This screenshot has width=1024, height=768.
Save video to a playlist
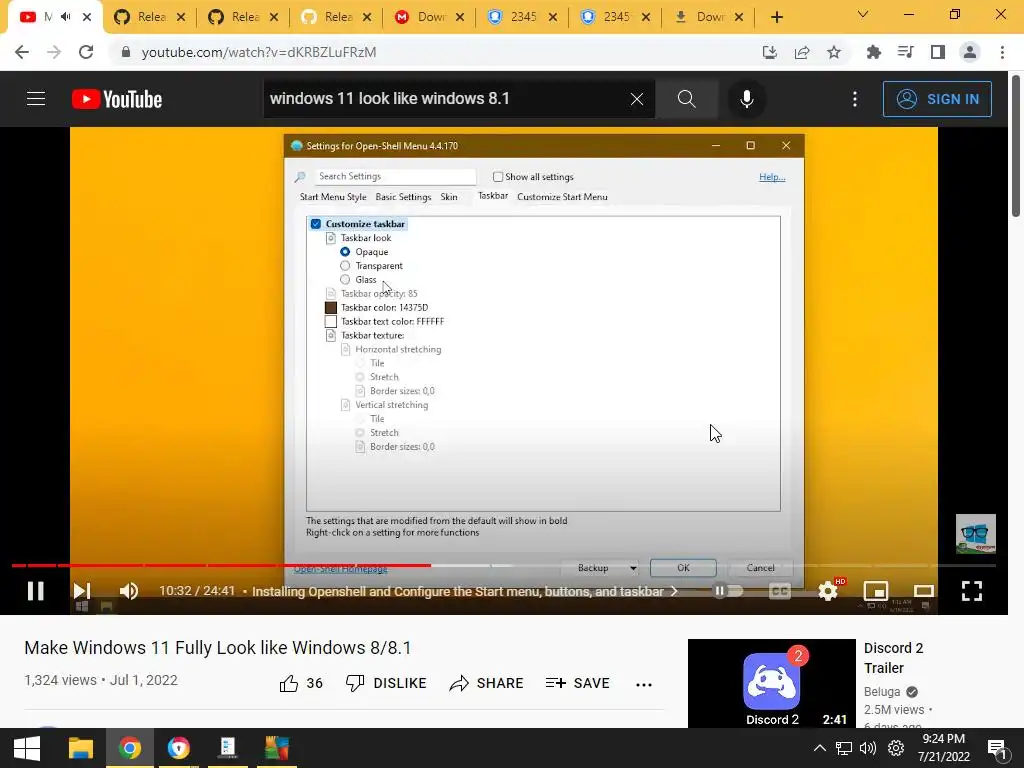click(x=577, y=683)
